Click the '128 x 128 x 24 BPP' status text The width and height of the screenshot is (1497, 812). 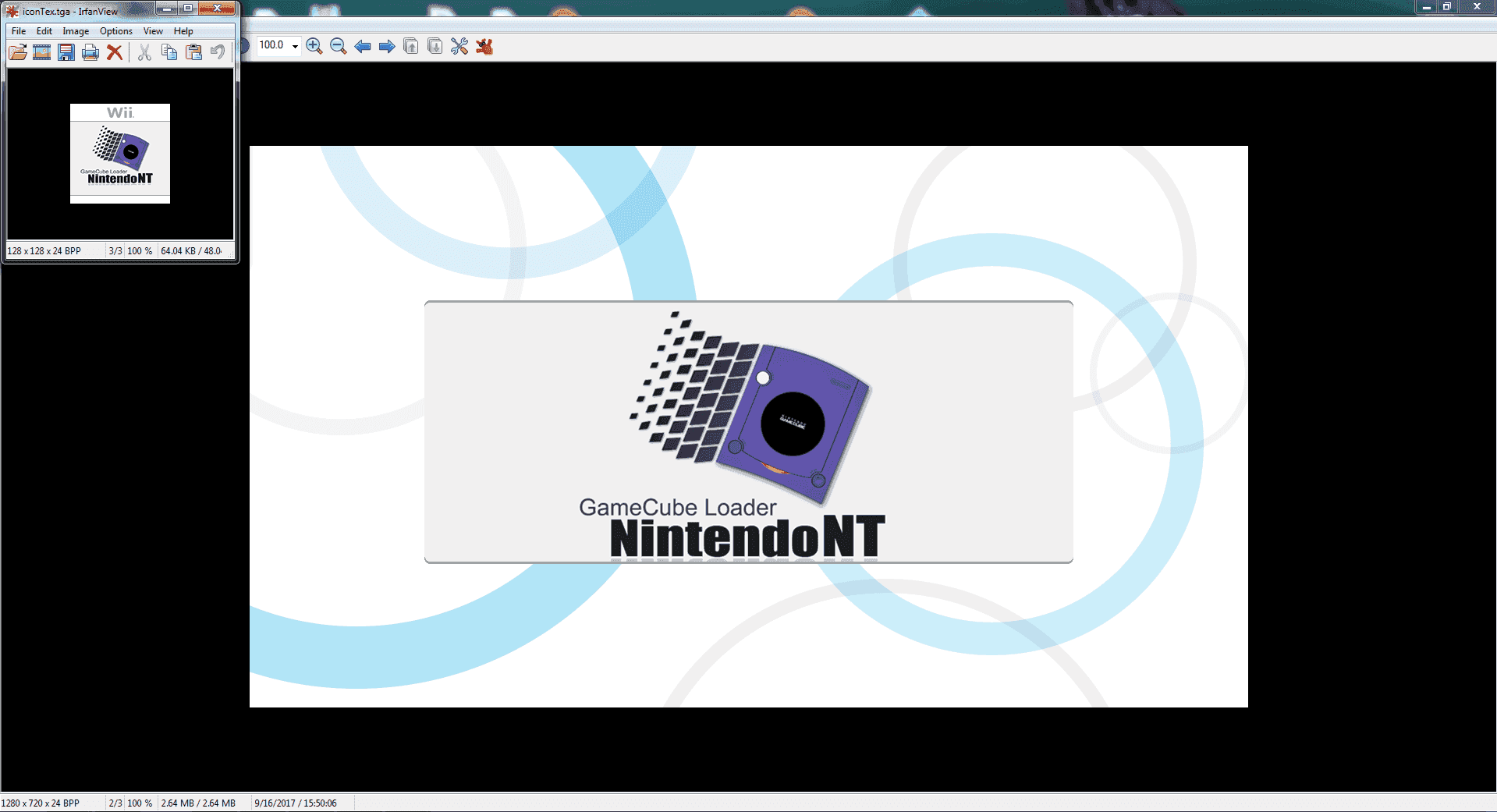(44, 251)
